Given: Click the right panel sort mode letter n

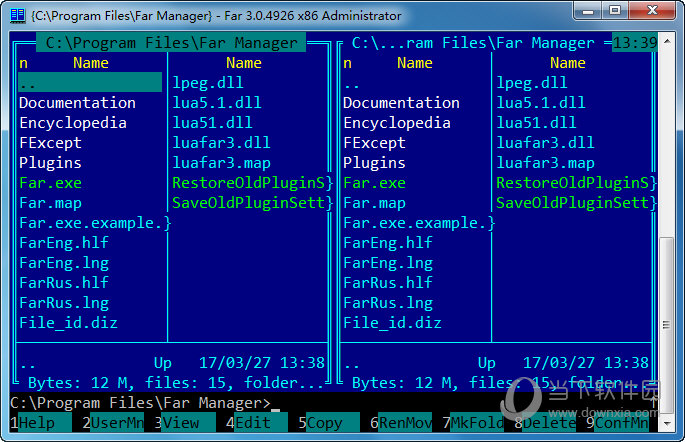Looking at the screenshot, I should pos(347,63).
